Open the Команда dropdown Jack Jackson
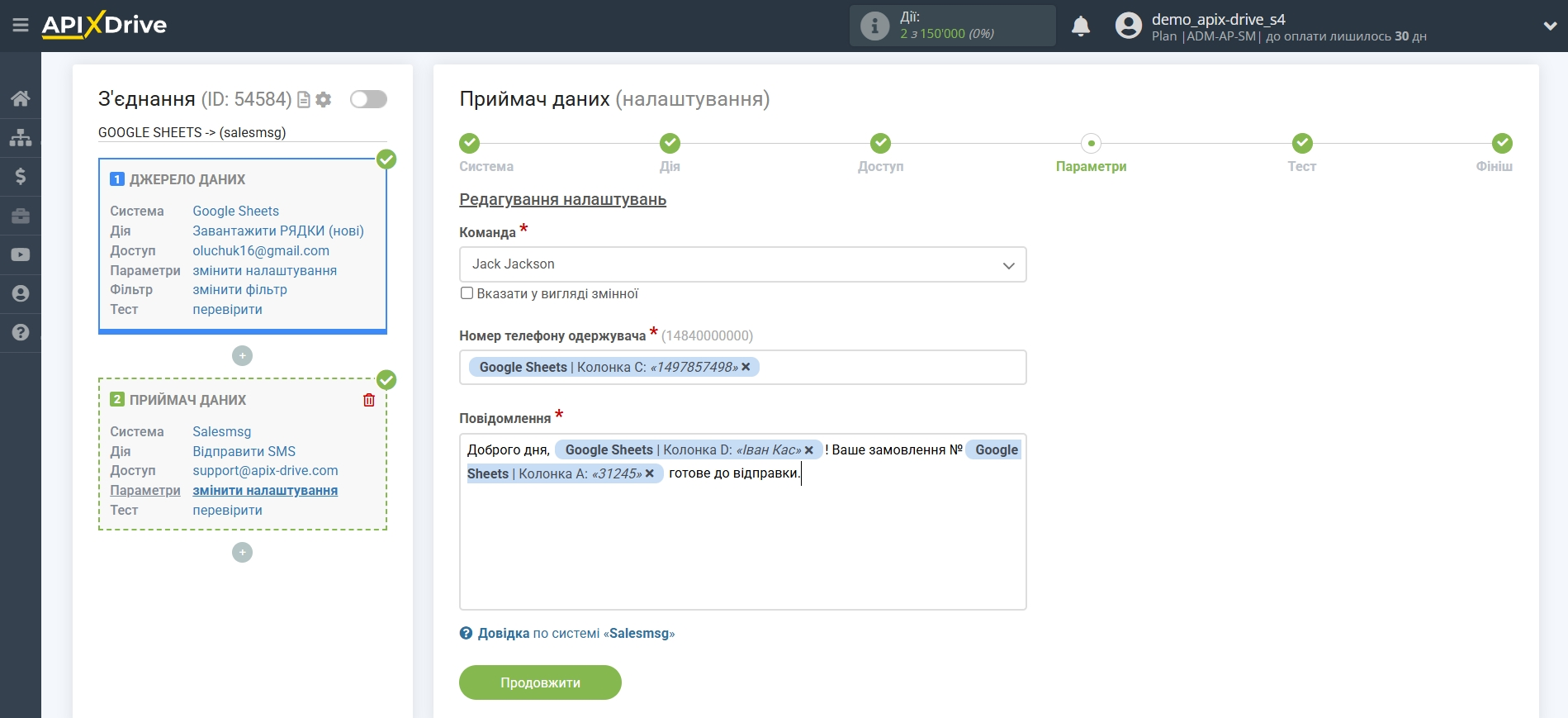The height and width of the screenshot is (718, 1568). click(x=742, y=264)
